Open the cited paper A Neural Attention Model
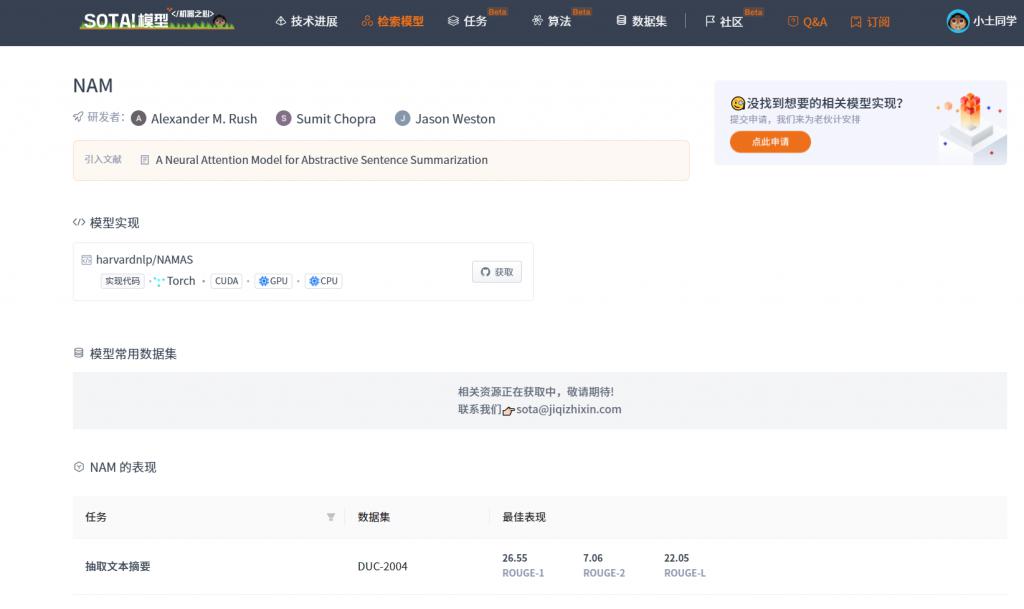Screen dimensions: 1024x609 [x=321, y=160]
